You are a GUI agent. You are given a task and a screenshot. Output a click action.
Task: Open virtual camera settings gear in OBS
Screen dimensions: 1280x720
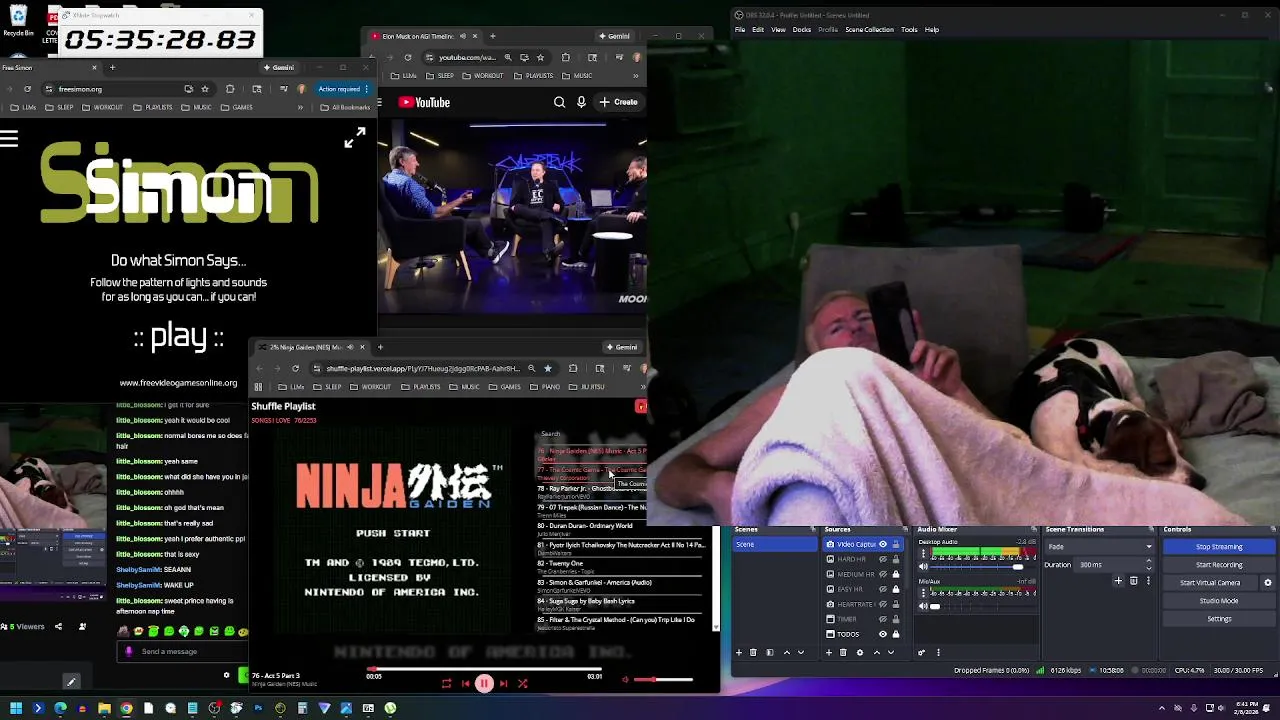pos(1268,583)
